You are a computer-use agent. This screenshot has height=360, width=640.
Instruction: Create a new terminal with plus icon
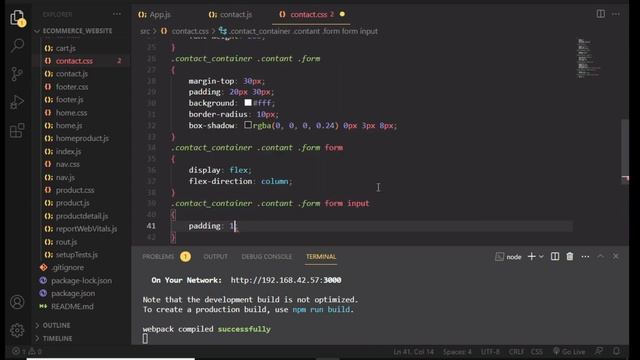[531, 256]
